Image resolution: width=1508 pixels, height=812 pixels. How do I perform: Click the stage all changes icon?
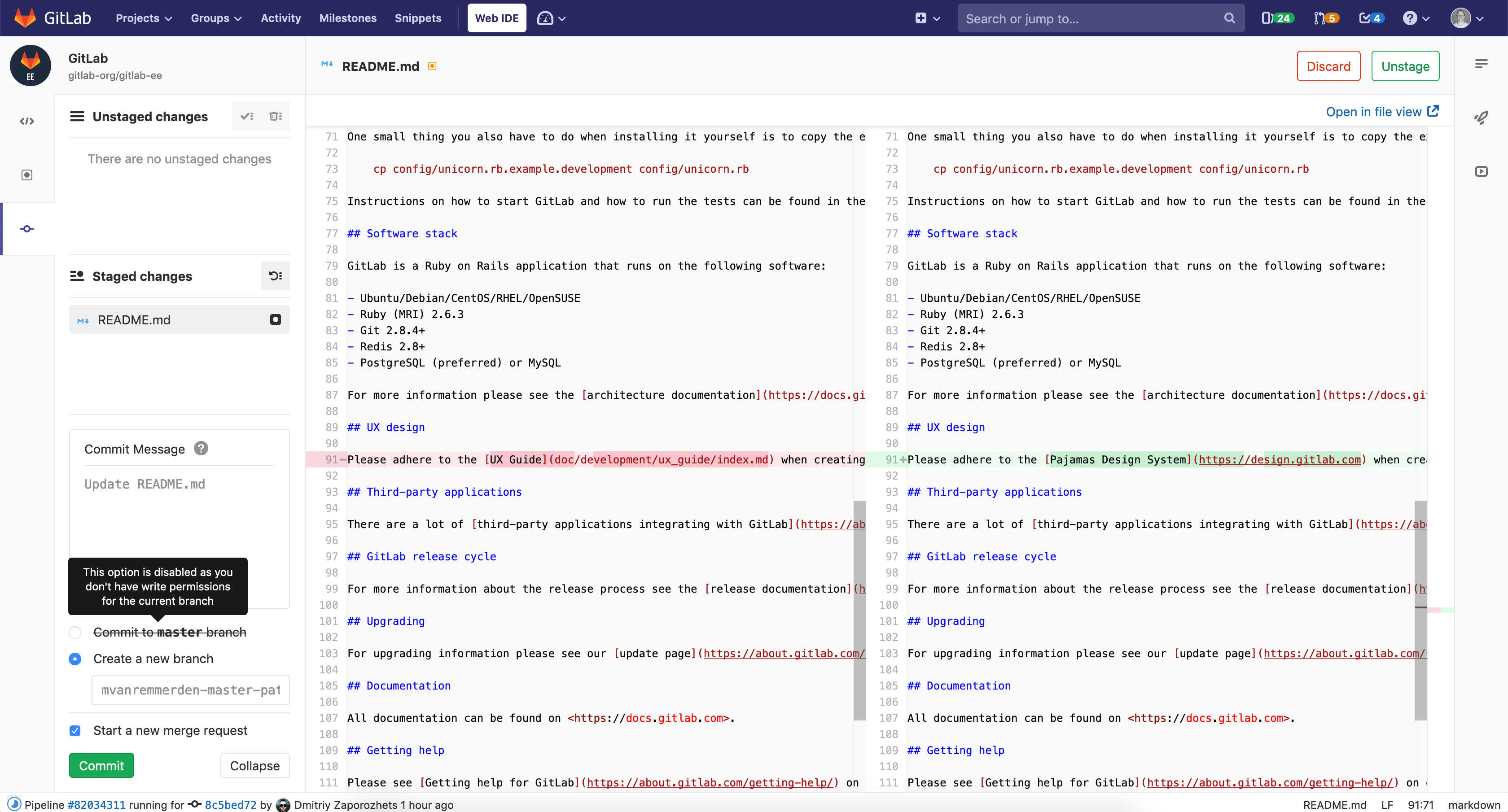coord(247,116)
